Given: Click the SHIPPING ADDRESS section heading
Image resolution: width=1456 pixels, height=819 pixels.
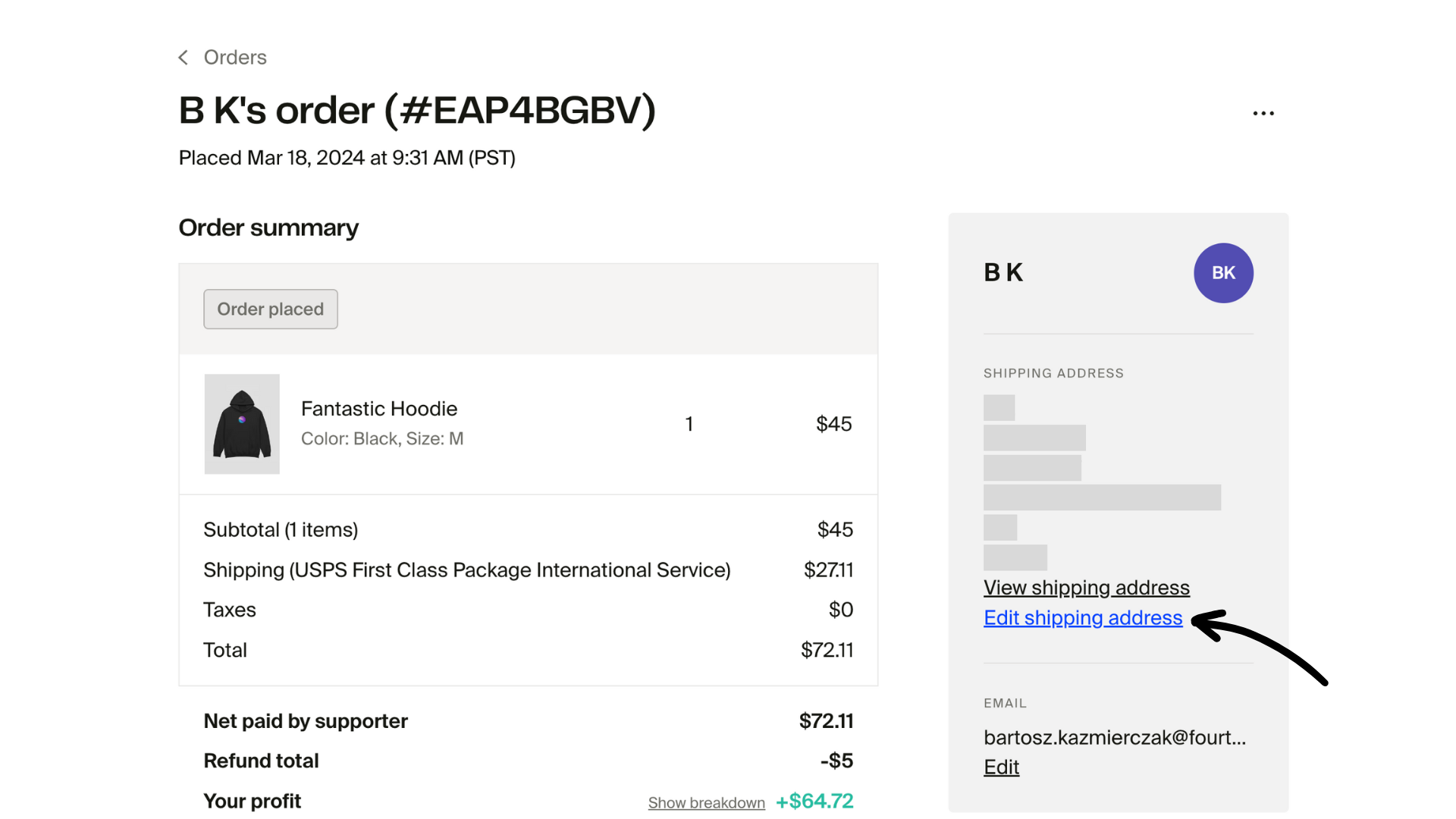Looking at the screenshot, I should pos(1053,372).
